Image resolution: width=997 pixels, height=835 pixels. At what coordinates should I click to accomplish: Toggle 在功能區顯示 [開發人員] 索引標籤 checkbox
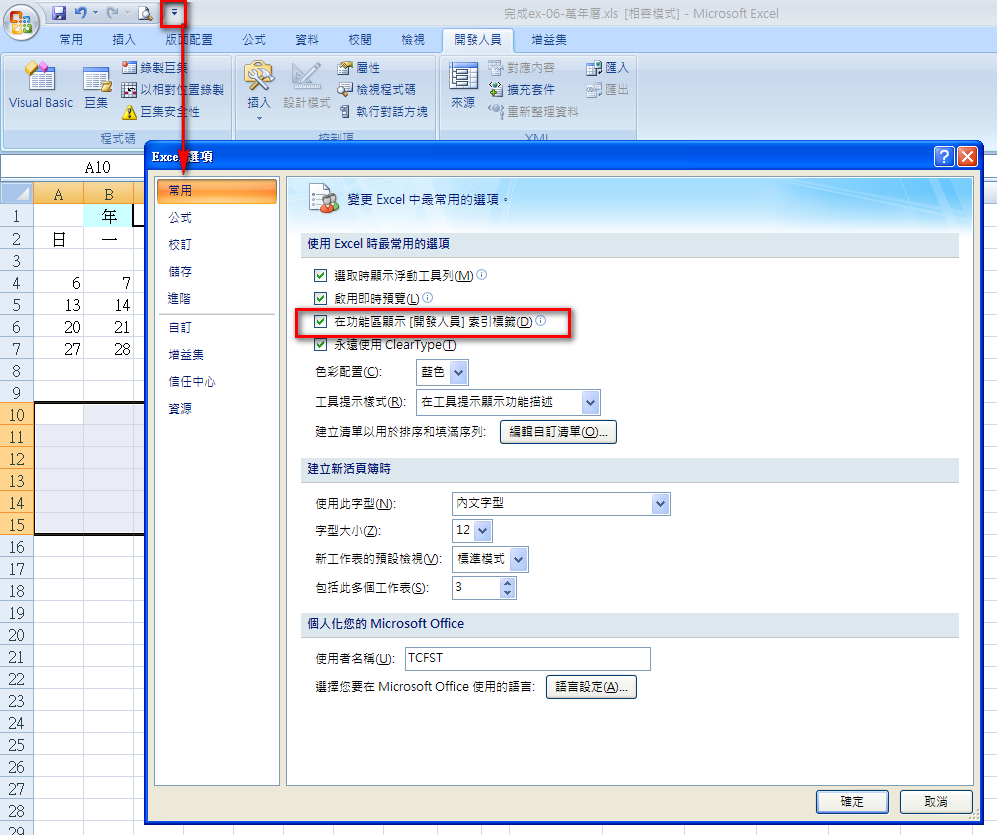320,322
